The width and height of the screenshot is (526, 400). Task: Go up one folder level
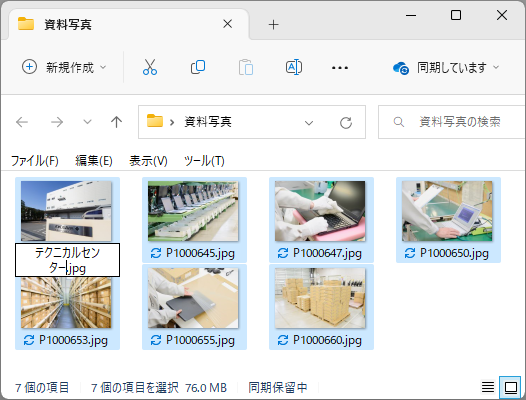point(116,122)
